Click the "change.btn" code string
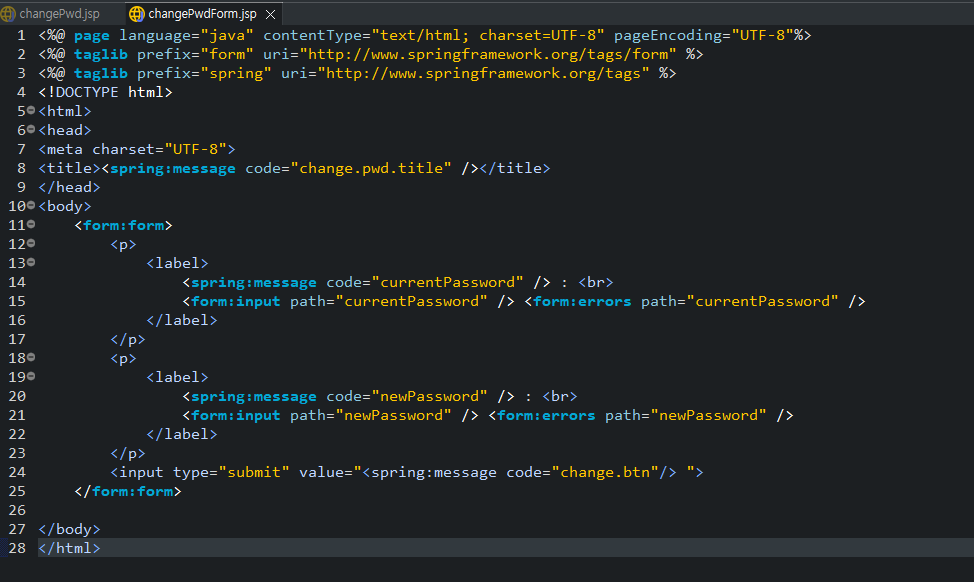 tap(605, 472)
